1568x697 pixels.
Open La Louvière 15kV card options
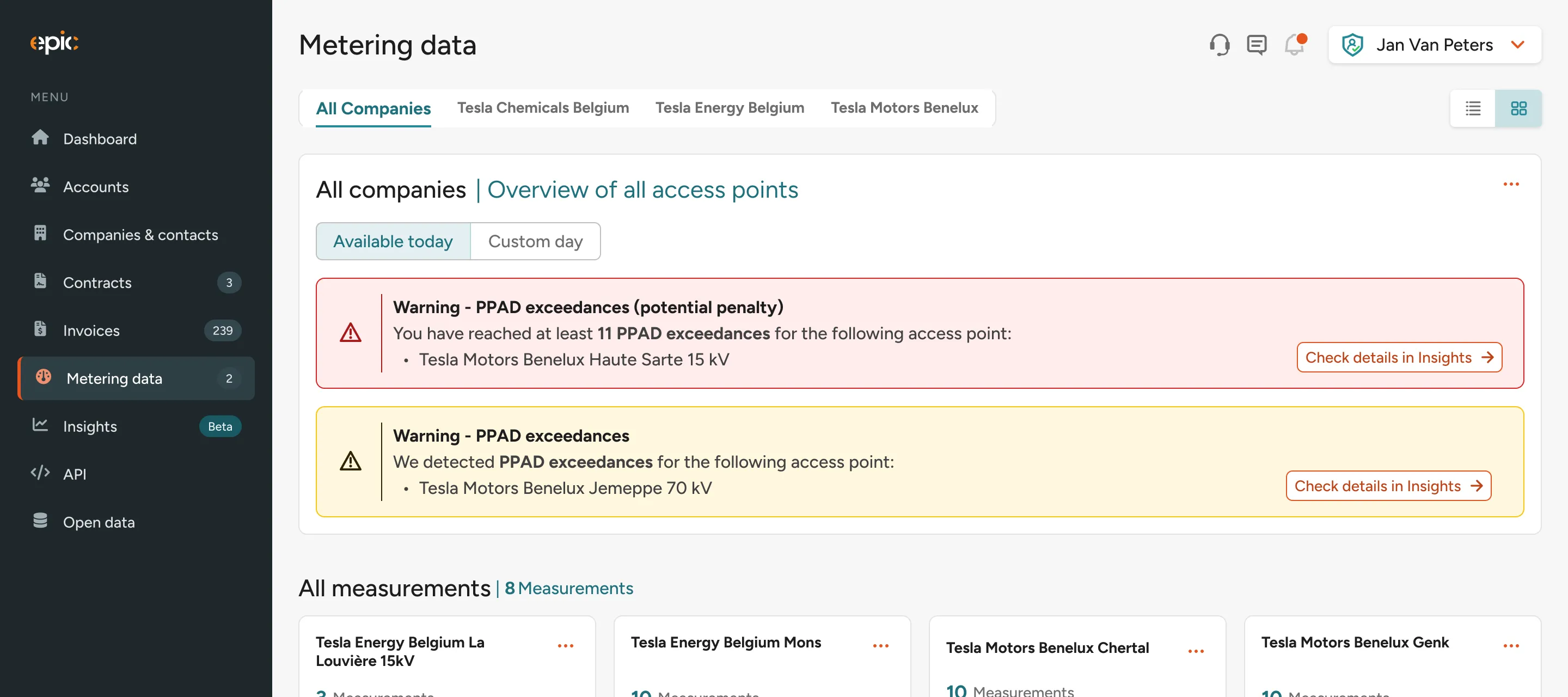[x=566, y=646]
